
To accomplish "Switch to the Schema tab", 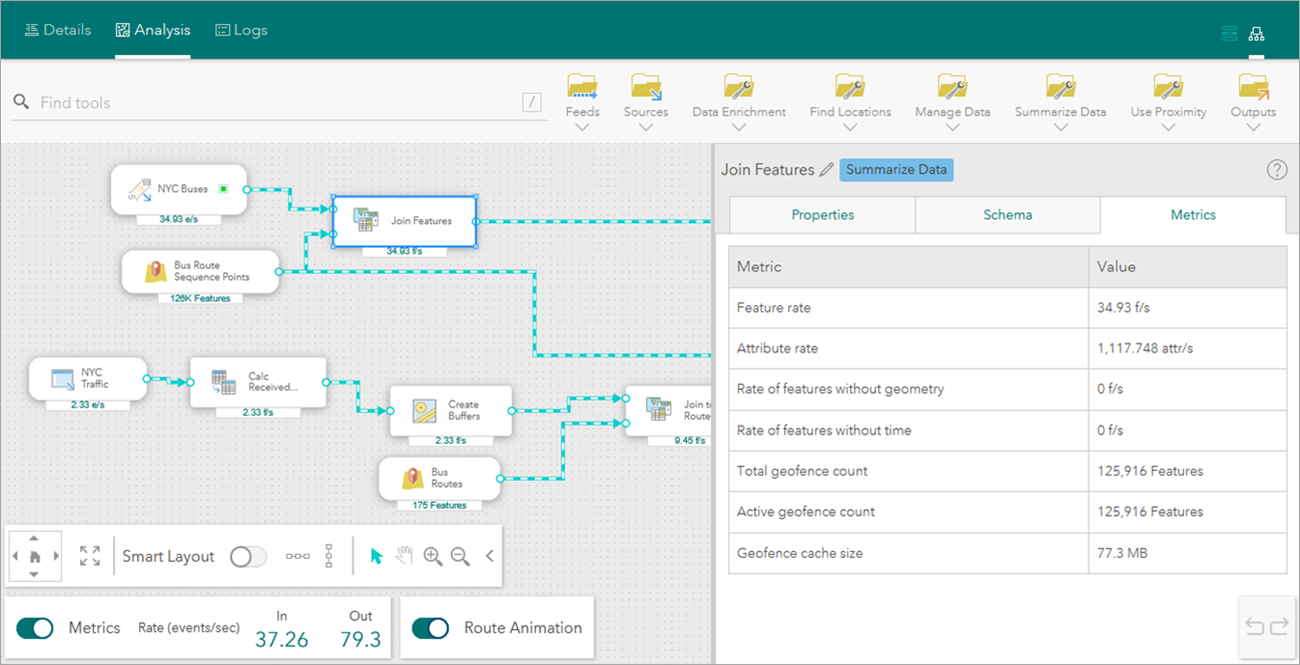I will pyautogui.click(x=1007, y=214).
